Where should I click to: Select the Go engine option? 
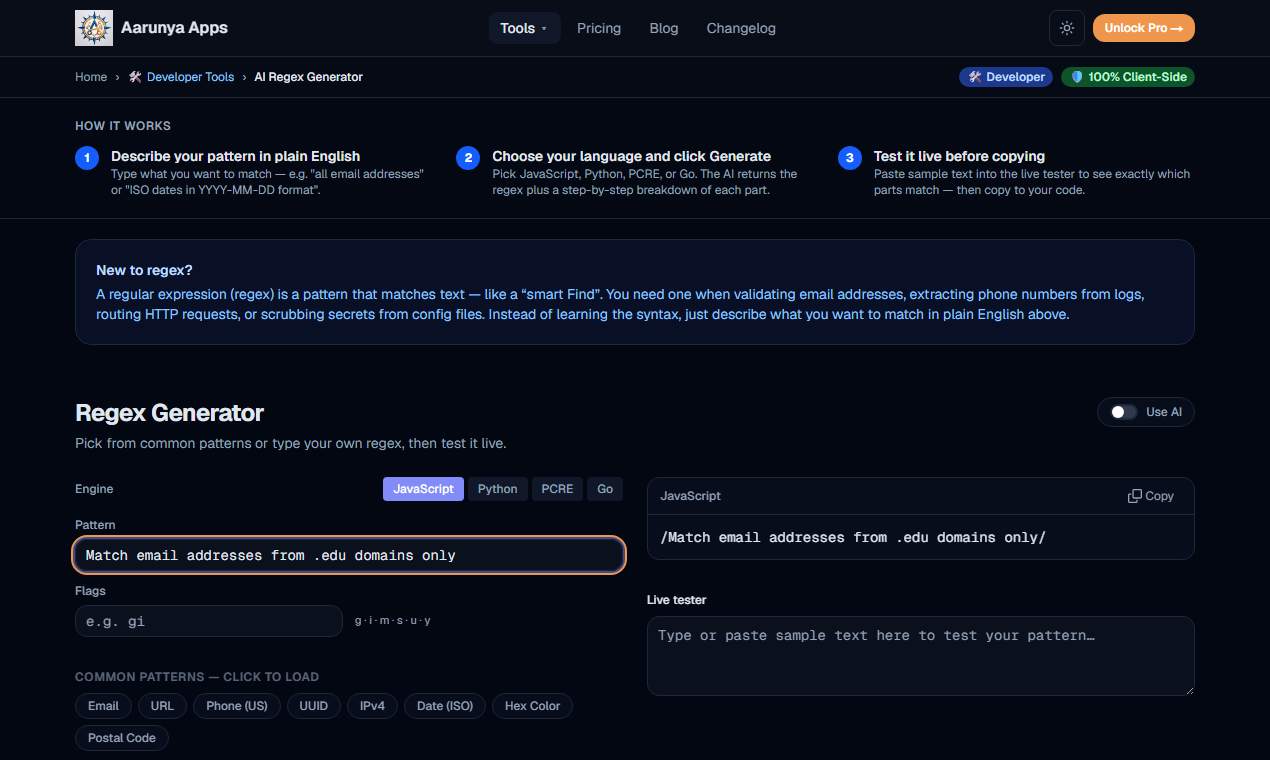(605, 489)
